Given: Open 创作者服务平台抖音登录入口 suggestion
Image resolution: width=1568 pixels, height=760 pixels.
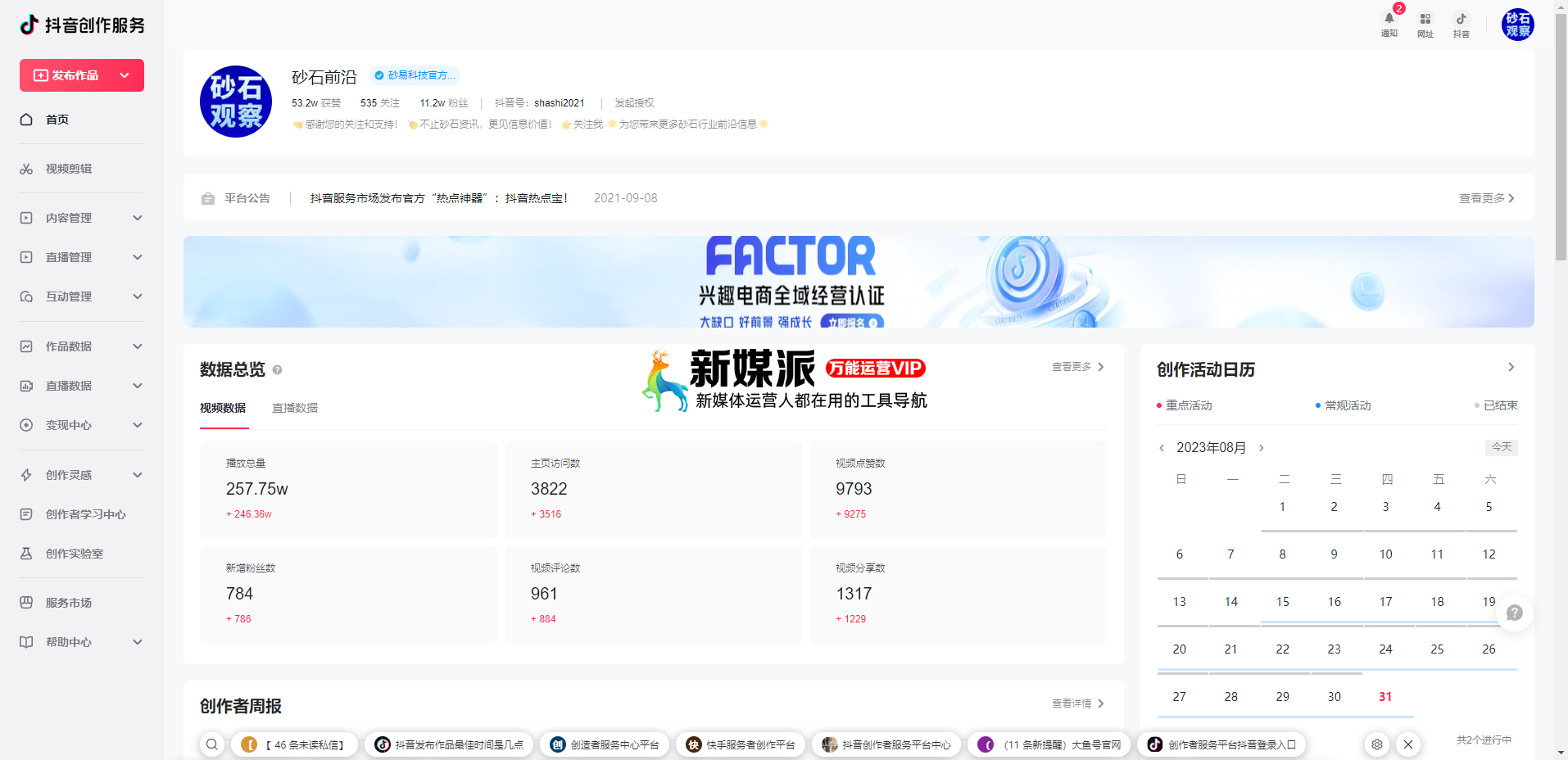Looking at the screenshot, I should click(x=1221, y=744).
